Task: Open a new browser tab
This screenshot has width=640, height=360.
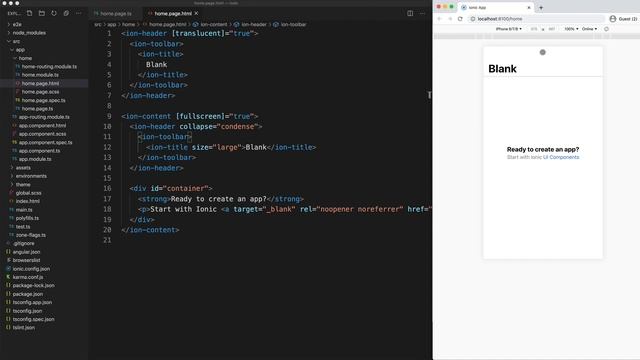Action: coord(541,7)
